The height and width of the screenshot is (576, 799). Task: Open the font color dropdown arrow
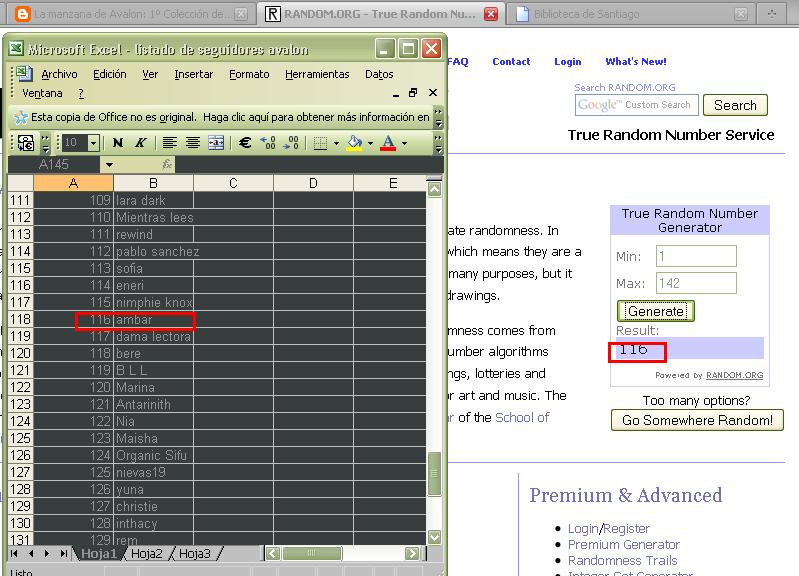[x=405, y=143]
